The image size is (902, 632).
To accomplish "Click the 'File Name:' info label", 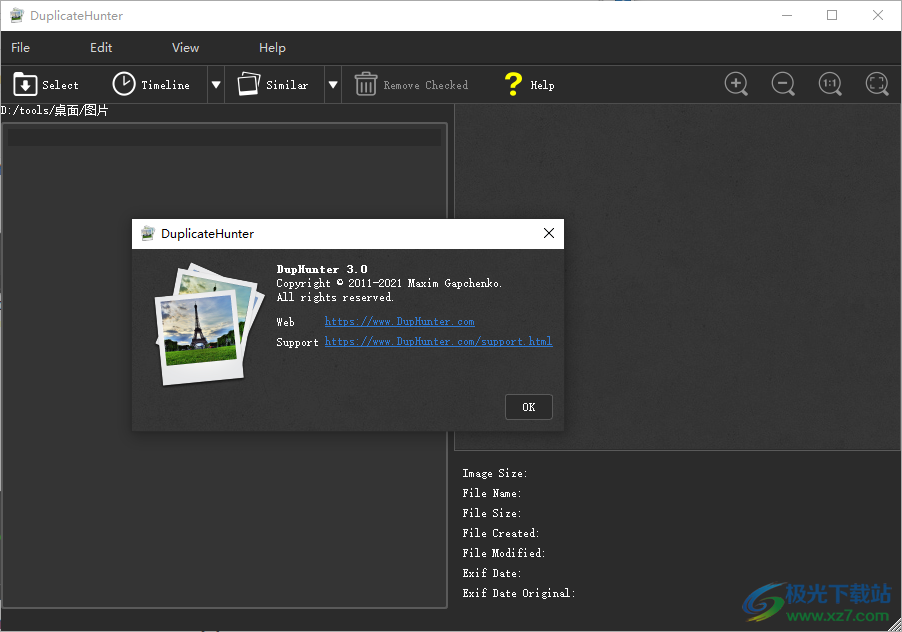I will 492,493.
